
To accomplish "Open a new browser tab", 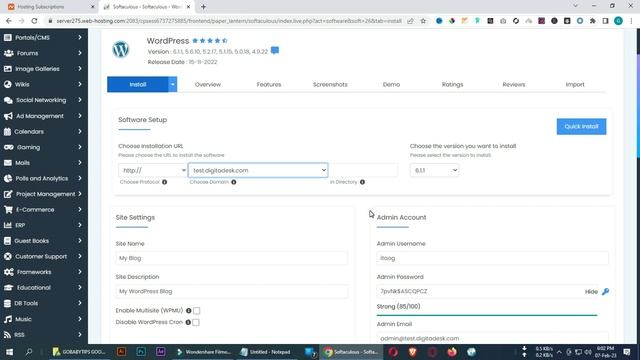I will point(203,7).
